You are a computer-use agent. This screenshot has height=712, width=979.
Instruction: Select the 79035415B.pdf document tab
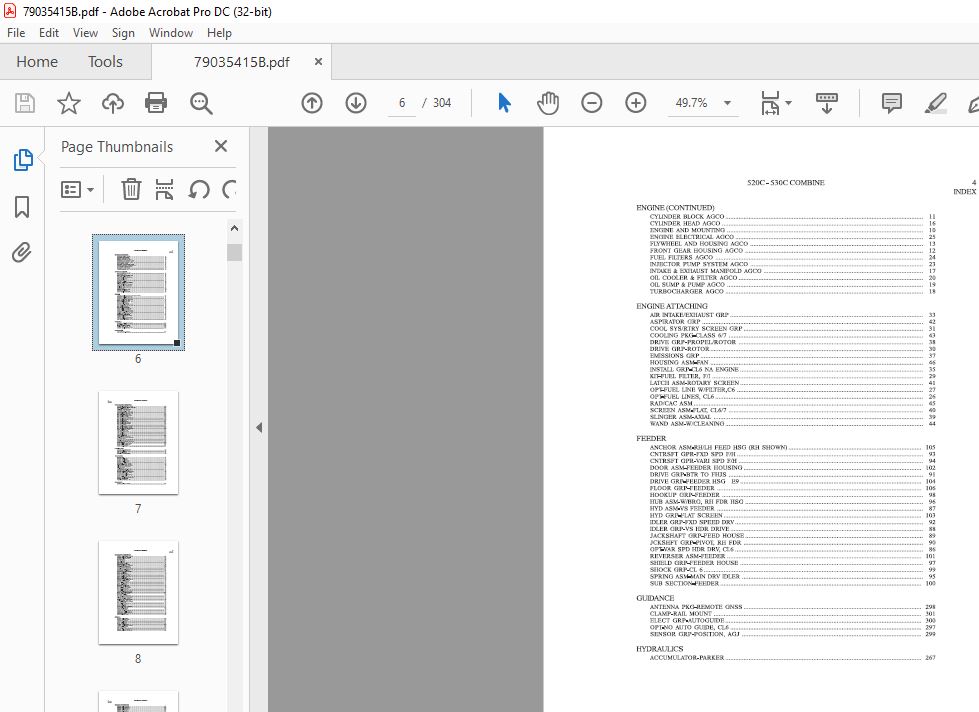click(242, 62)
